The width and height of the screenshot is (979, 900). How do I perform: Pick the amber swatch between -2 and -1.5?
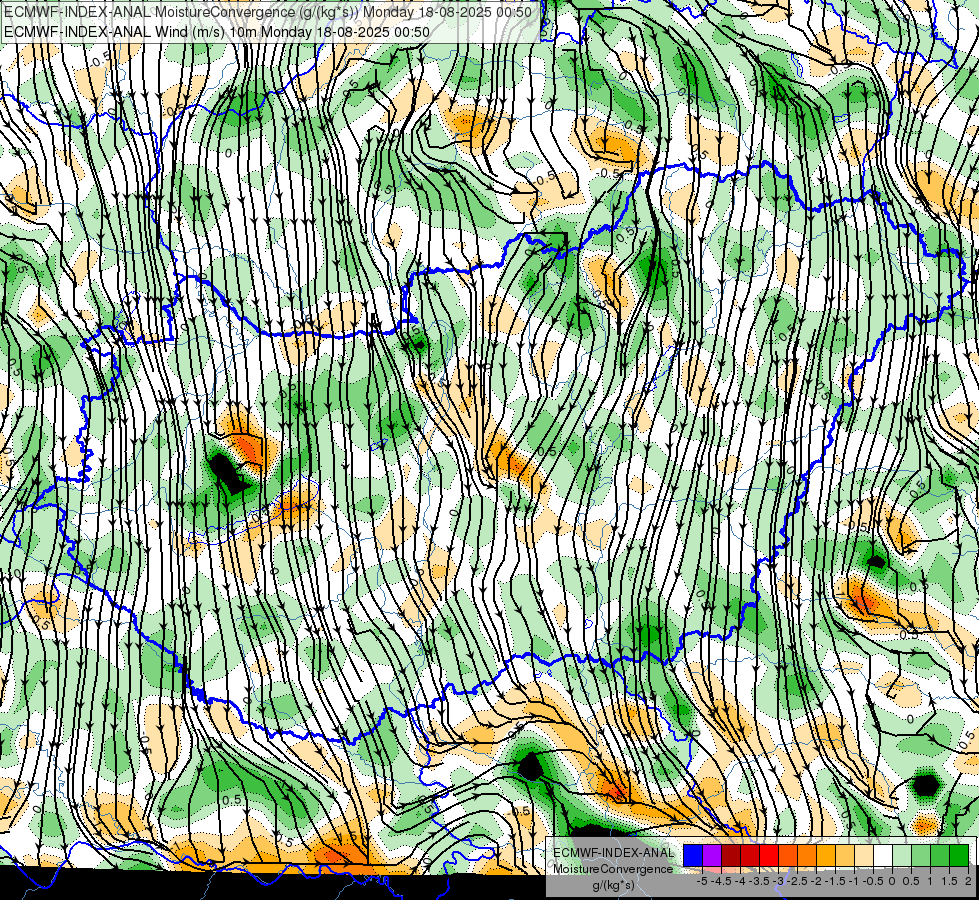(x=826, y=855)
